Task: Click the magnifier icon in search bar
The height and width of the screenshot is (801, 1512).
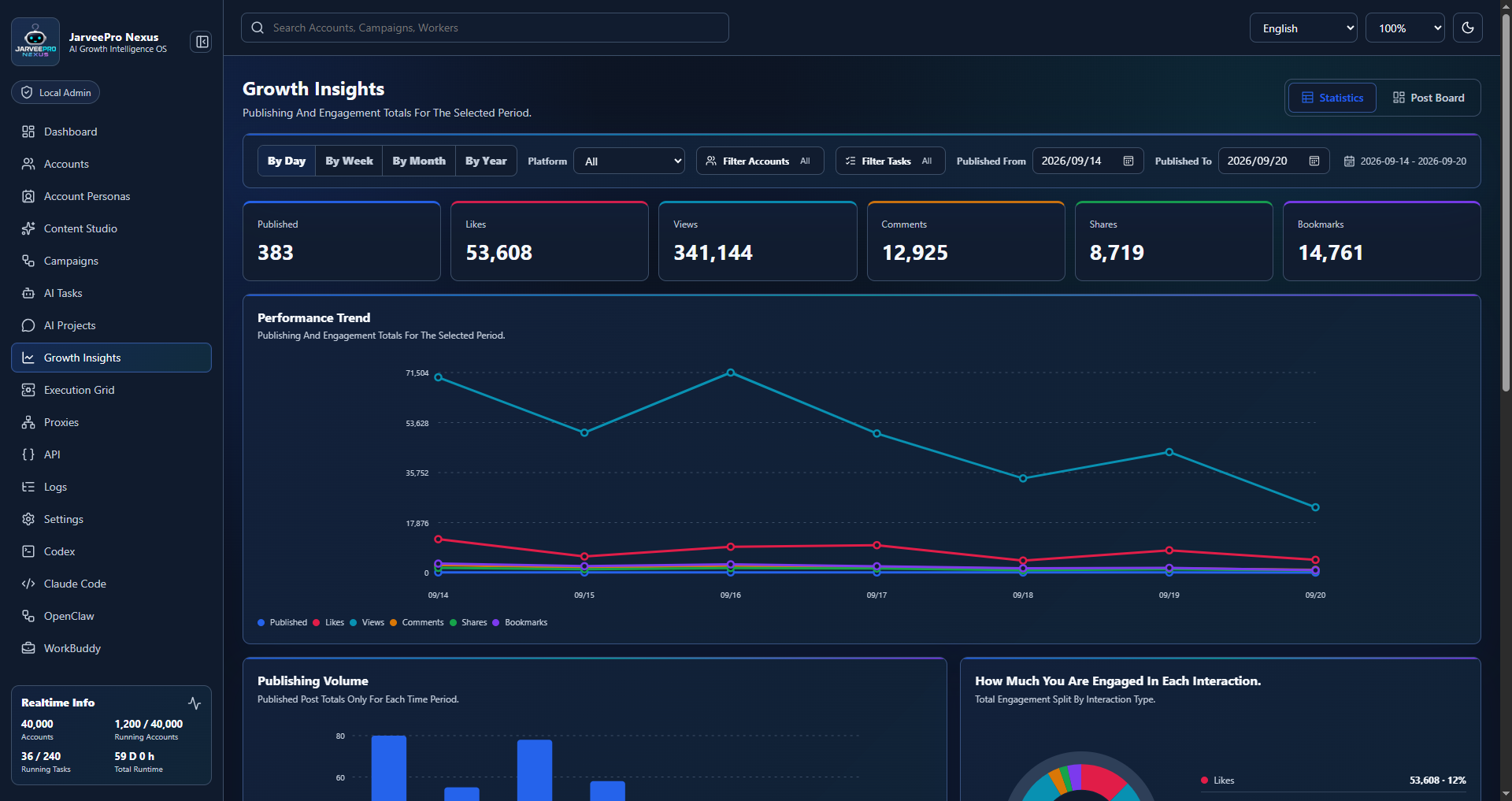Action: pyautogui.click(x=258, y=28)
